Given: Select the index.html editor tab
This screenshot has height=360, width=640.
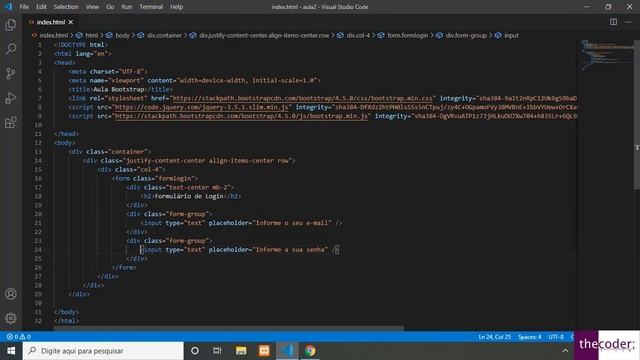Looking at the screenshot, I should coord(51,22).
